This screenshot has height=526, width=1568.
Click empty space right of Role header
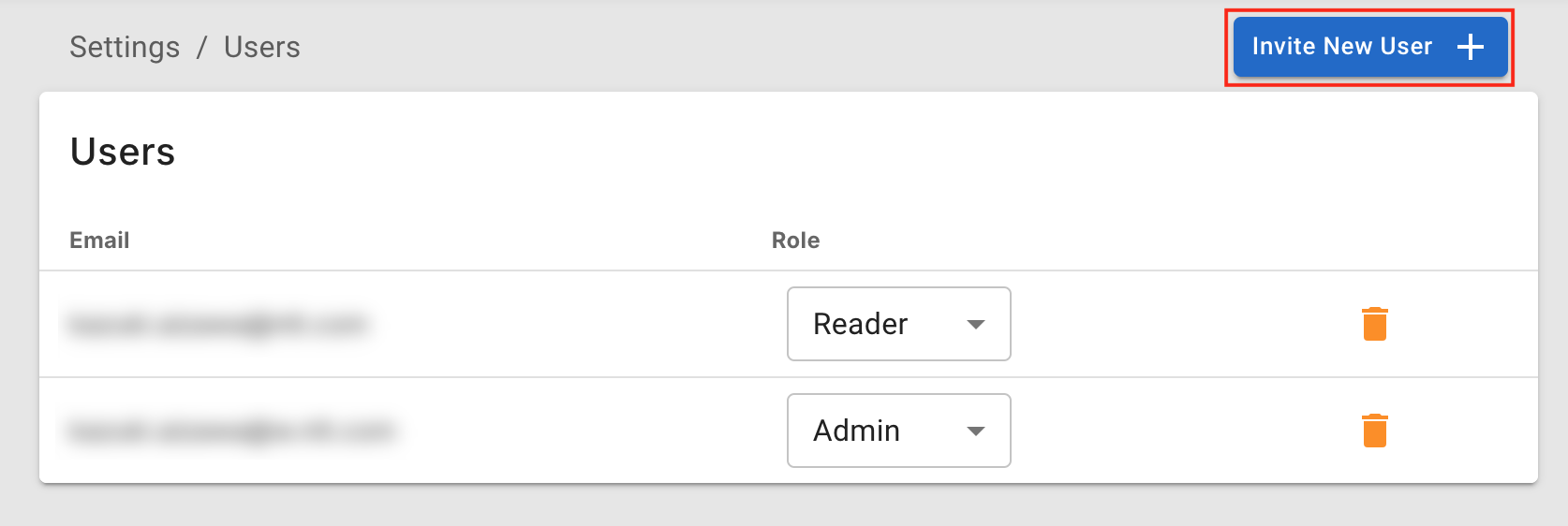(1124, 241)
